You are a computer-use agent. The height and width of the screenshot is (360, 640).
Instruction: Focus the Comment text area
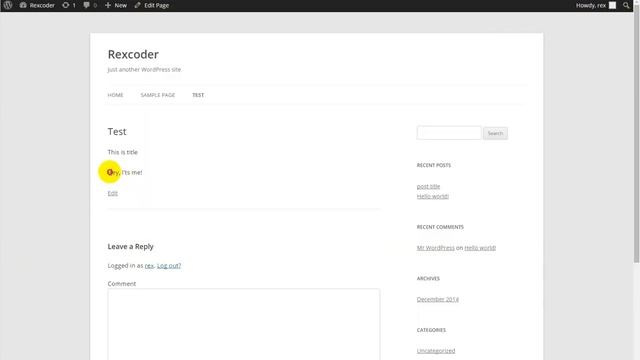click(x=244, y=324)
